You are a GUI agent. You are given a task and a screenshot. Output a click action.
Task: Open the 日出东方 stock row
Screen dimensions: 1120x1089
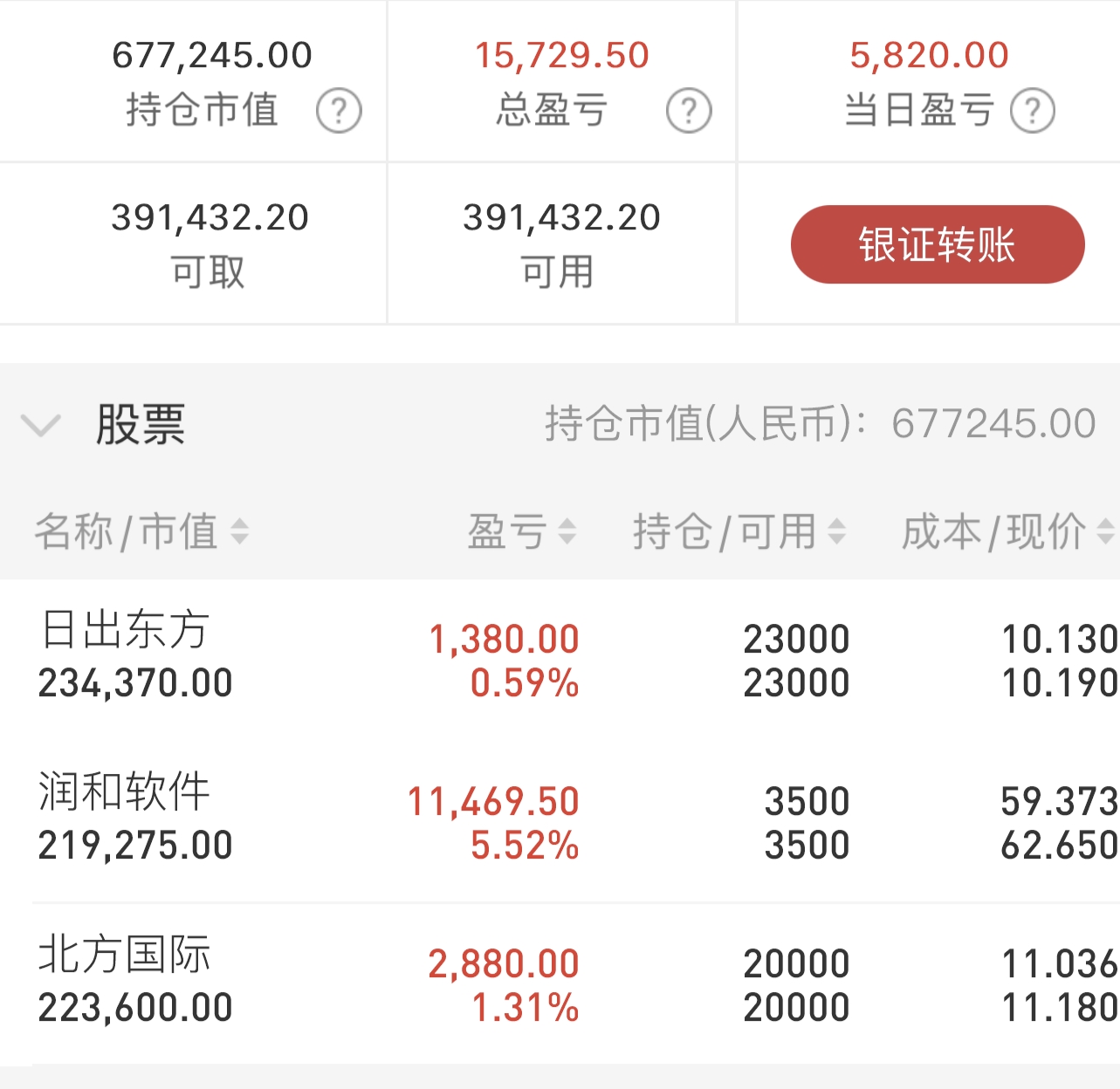tap(560, 660)
